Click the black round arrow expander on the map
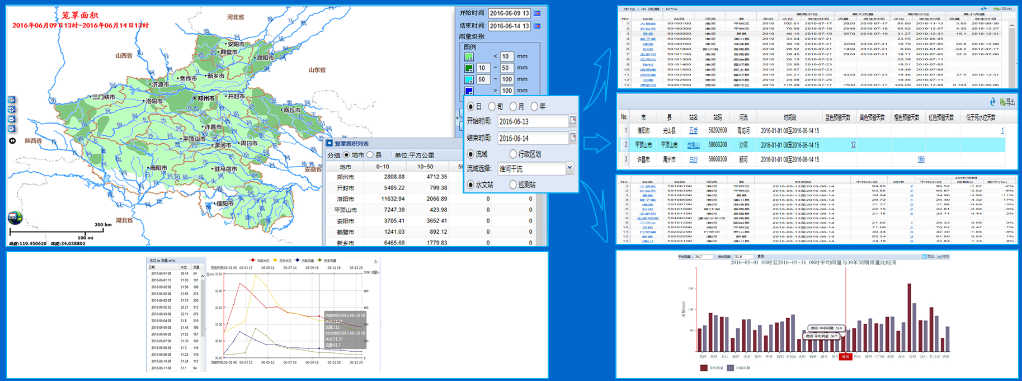Viewport: 1022px width, 381px height. click(12, 140)
